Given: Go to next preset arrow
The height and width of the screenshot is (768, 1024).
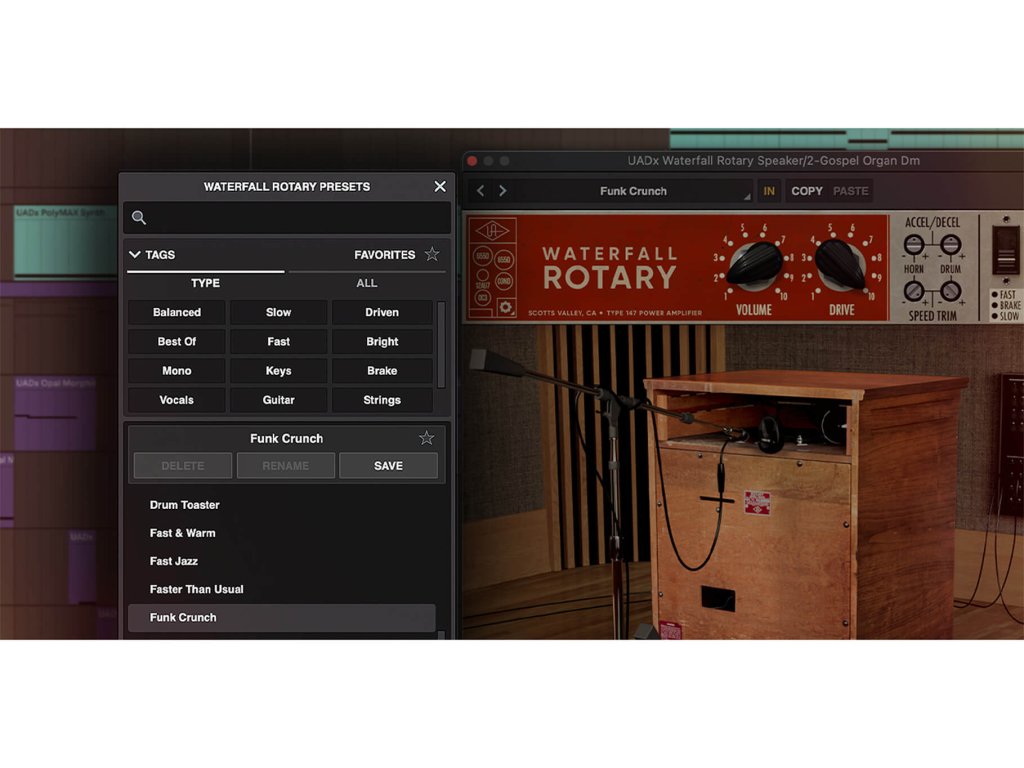Looking at the screenshot, I should [502, 191].
